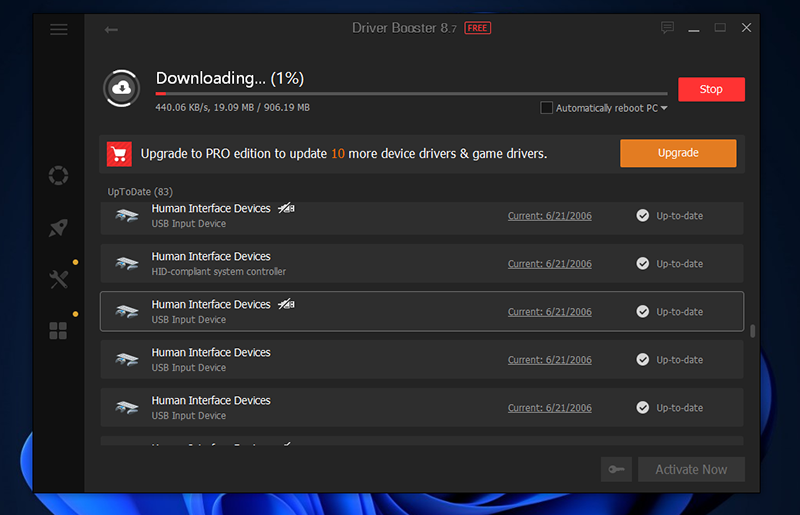Click the UpToDate (83) section header
Screen dimensions: 800x515
pyautogui.click(x=140, y=191)
